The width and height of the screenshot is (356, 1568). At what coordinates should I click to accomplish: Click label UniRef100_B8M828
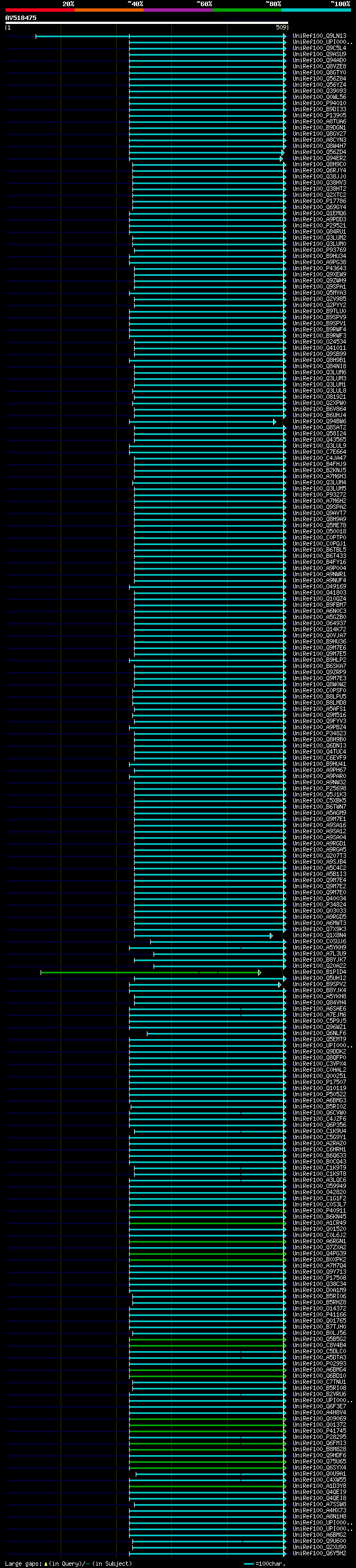pos(319,1449)
